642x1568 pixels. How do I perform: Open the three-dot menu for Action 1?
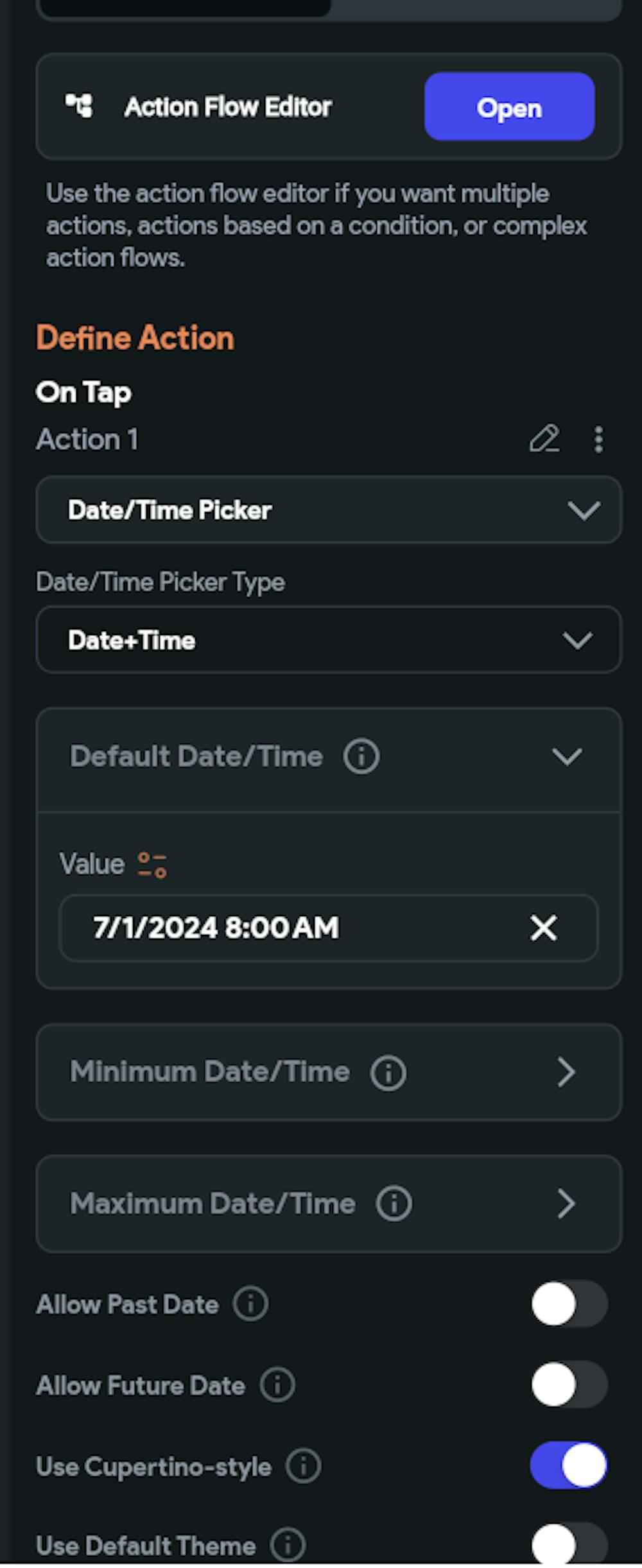[598, 439]
